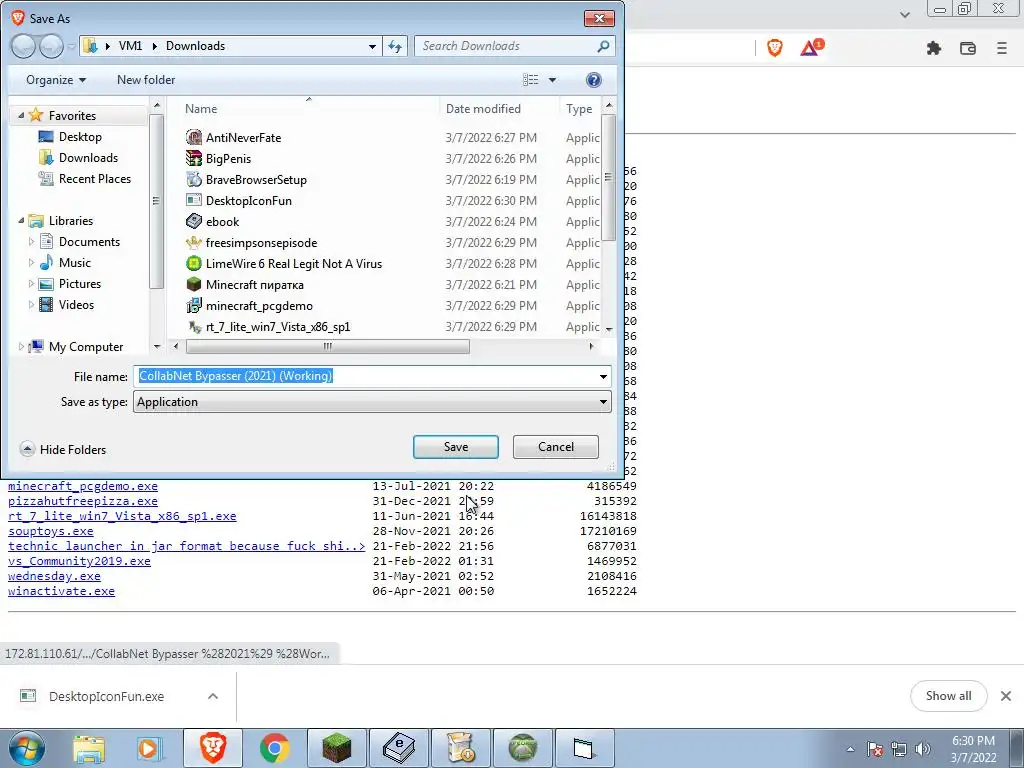Open the Brave Wallet icon

[968, 48]
